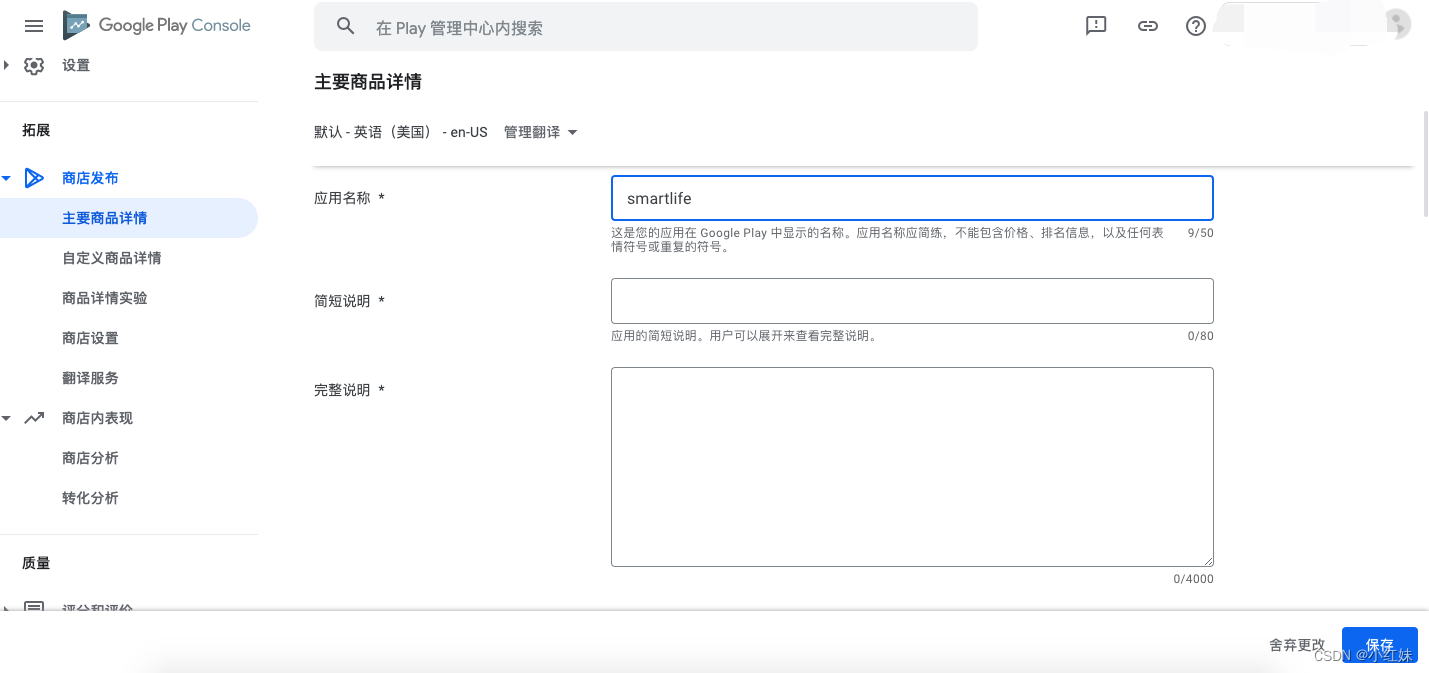Click the link icon in the top bar
The image size is (1429, 673).
(1147, 26)
